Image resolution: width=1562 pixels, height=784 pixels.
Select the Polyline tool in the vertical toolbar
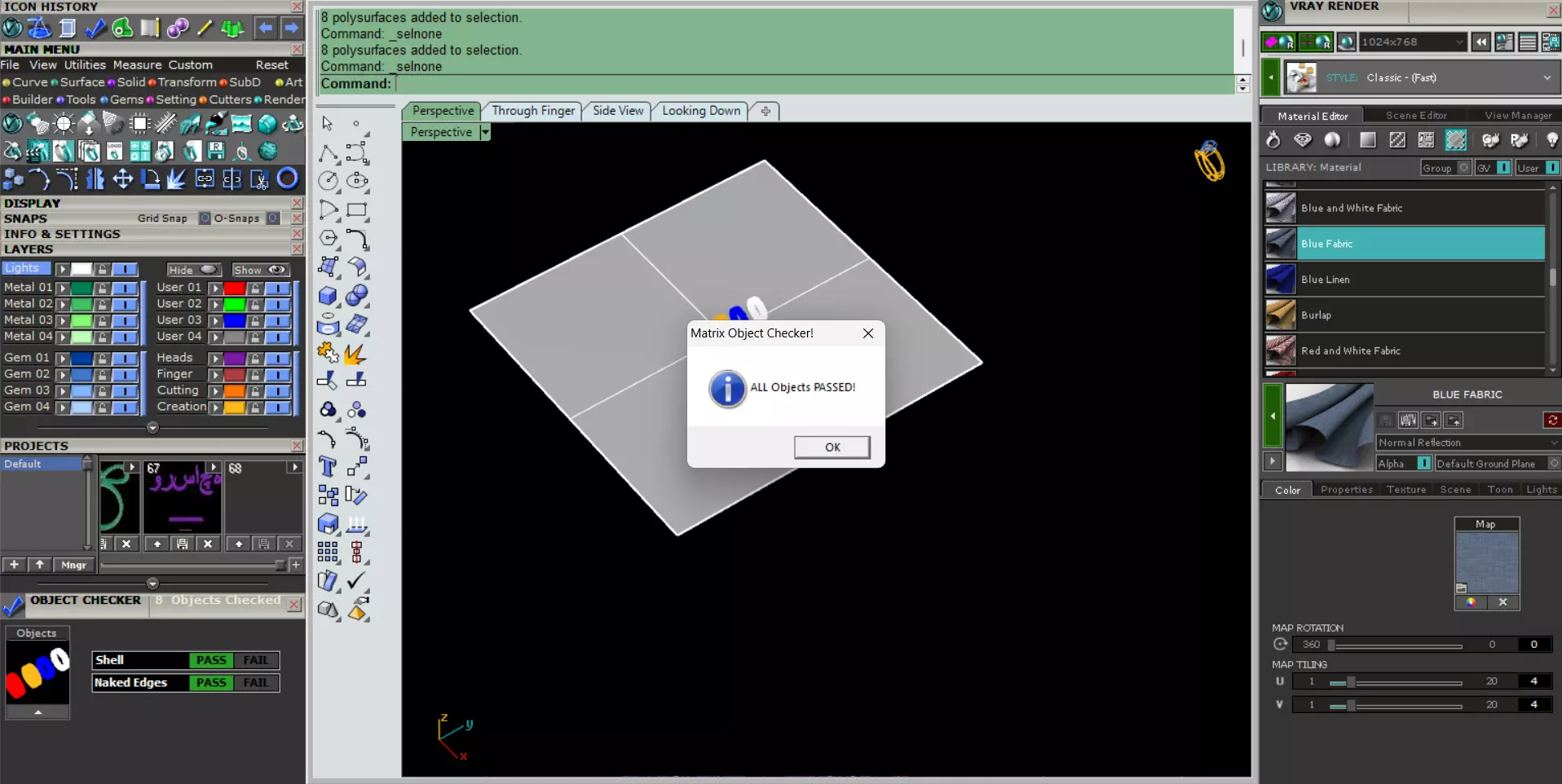coord(328,152)
